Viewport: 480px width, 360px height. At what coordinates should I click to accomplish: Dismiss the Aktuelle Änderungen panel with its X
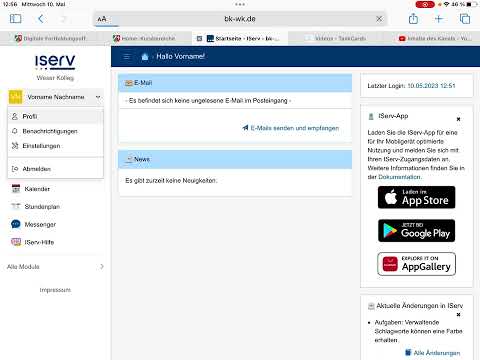[458, 315]
